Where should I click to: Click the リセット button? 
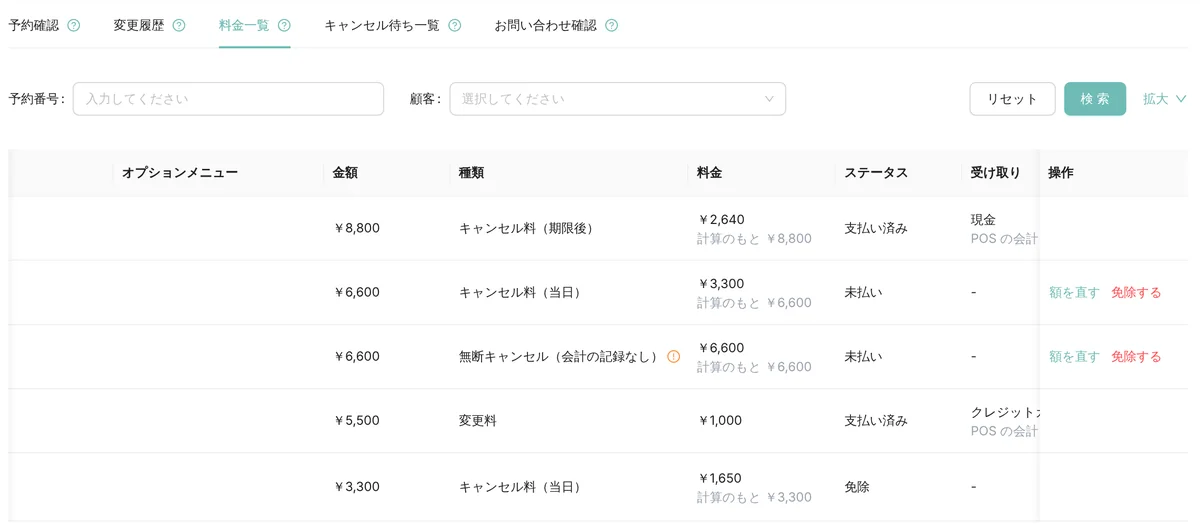pos(1012,99)
